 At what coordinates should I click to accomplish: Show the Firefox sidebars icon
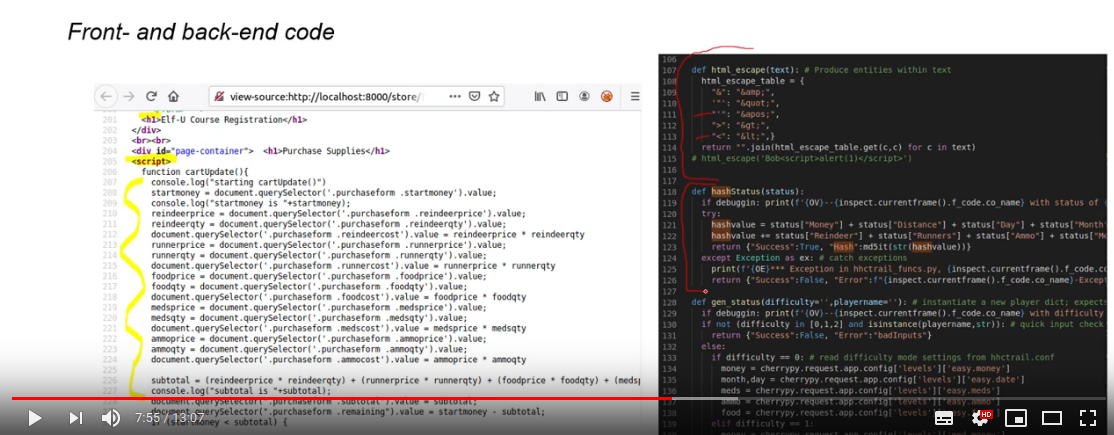coord(562,96)
